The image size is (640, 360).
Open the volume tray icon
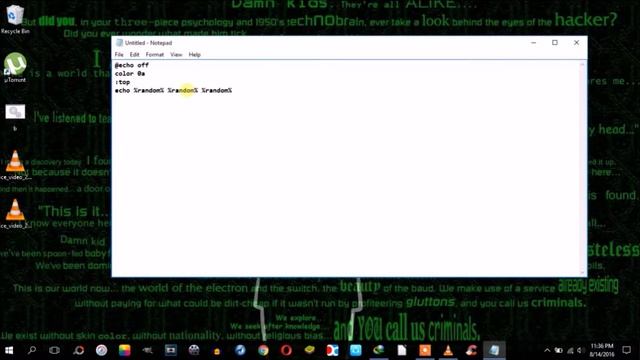pos(580,350)
